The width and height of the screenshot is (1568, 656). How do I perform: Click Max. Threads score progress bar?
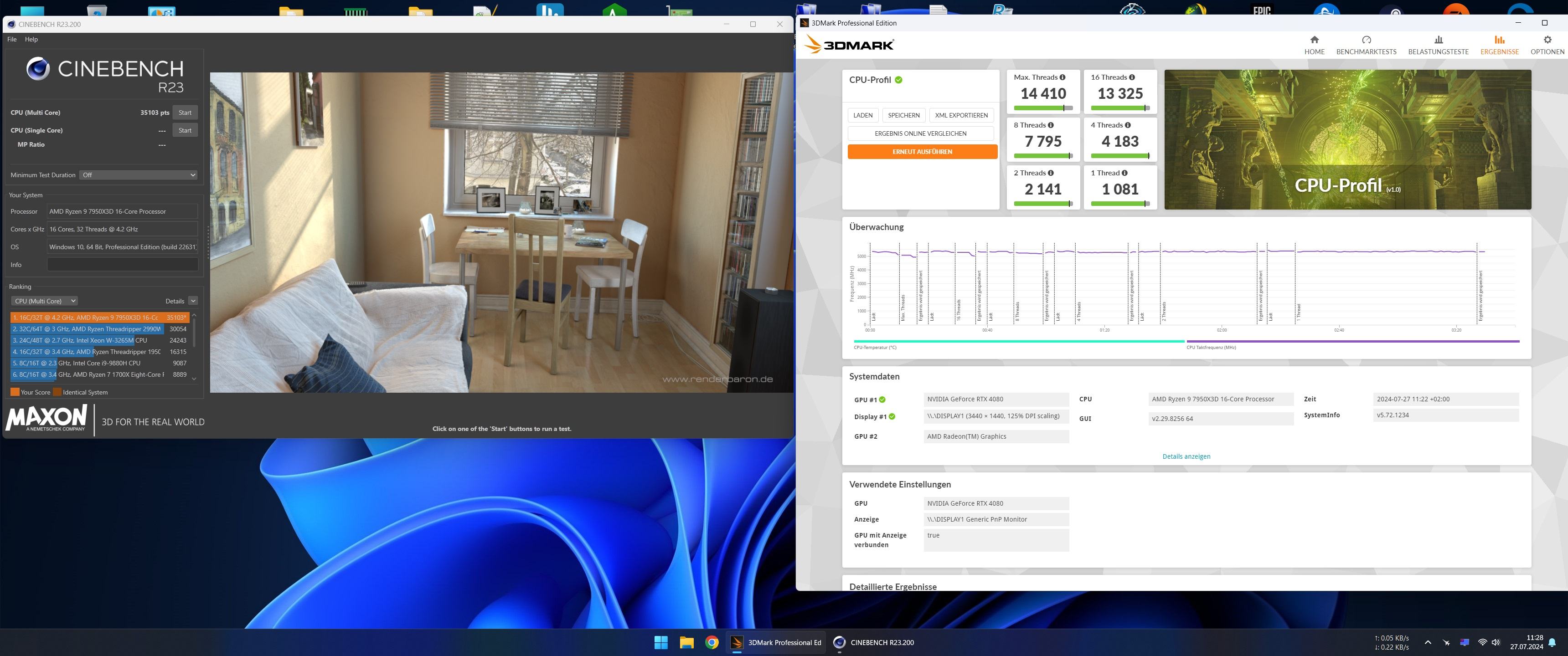1043,108
